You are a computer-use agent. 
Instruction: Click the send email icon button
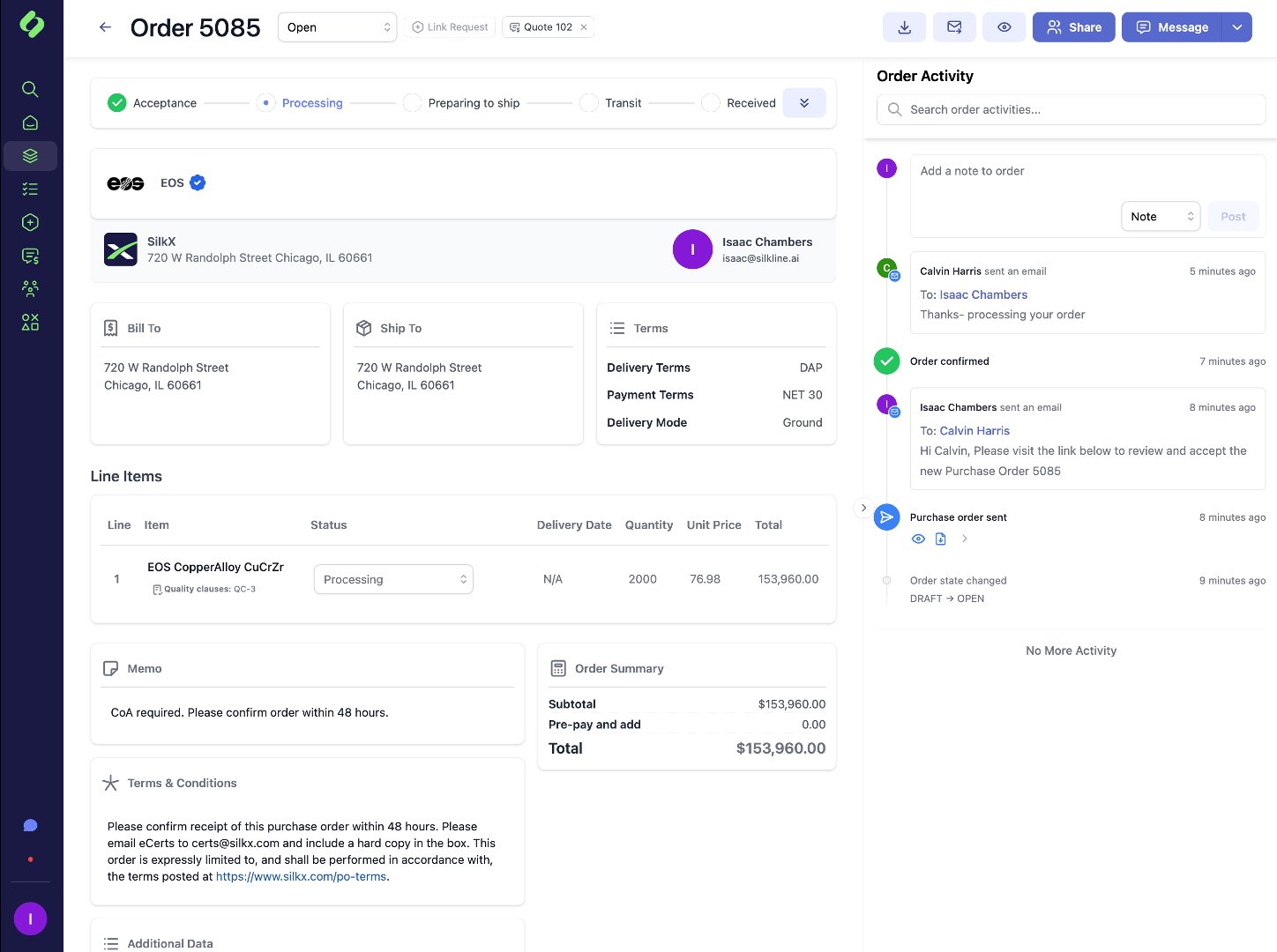click(954, 27)
